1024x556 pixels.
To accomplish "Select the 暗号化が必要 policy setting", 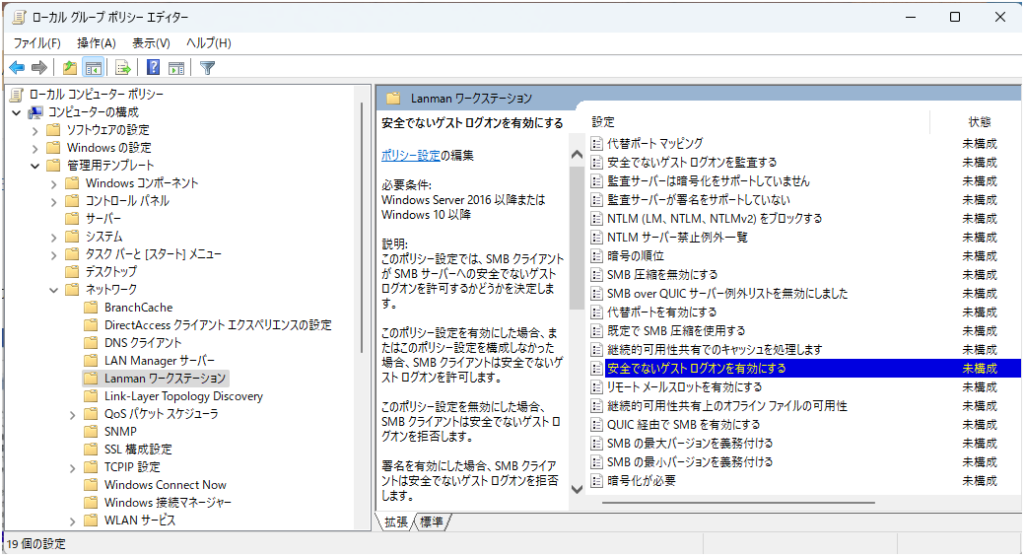I will pos(641,480).
